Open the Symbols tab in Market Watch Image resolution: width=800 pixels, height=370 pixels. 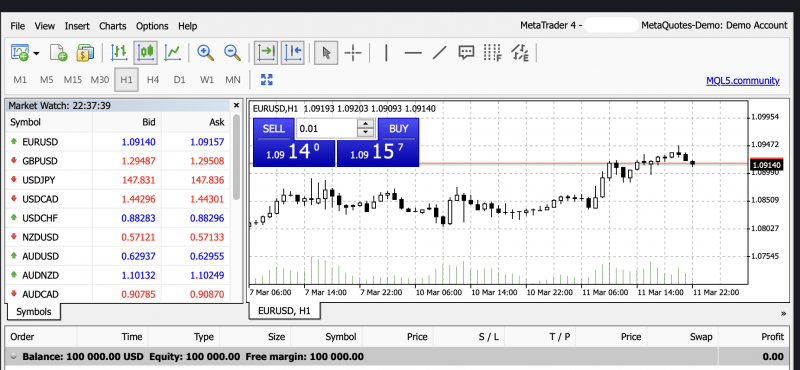[34, 311]
